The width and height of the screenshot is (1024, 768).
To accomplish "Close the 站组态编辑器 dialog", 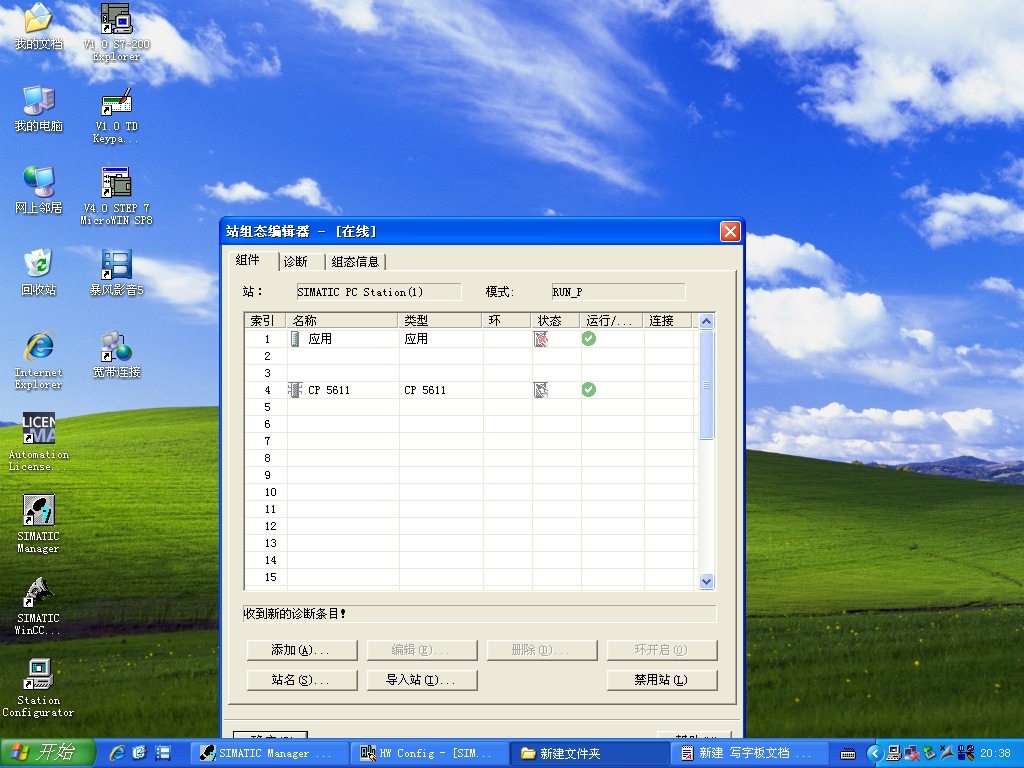I will point(730,231).
